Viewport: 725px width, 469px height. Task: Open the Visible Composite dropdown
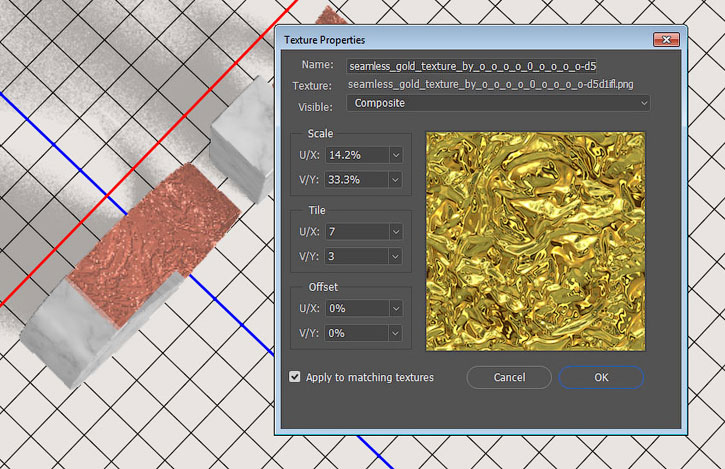point(498,103)
